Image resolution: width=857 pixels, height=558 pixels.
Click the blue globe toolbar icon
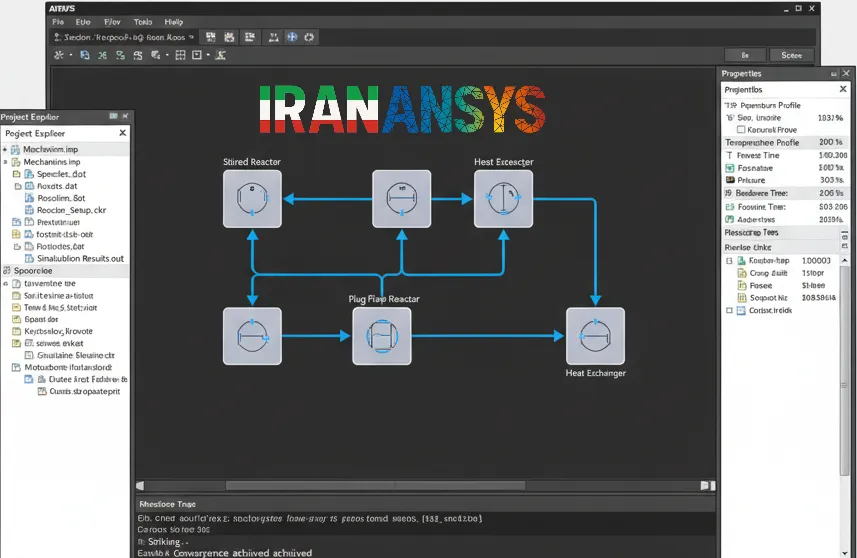pyautogui.click(x=292, y=37)
